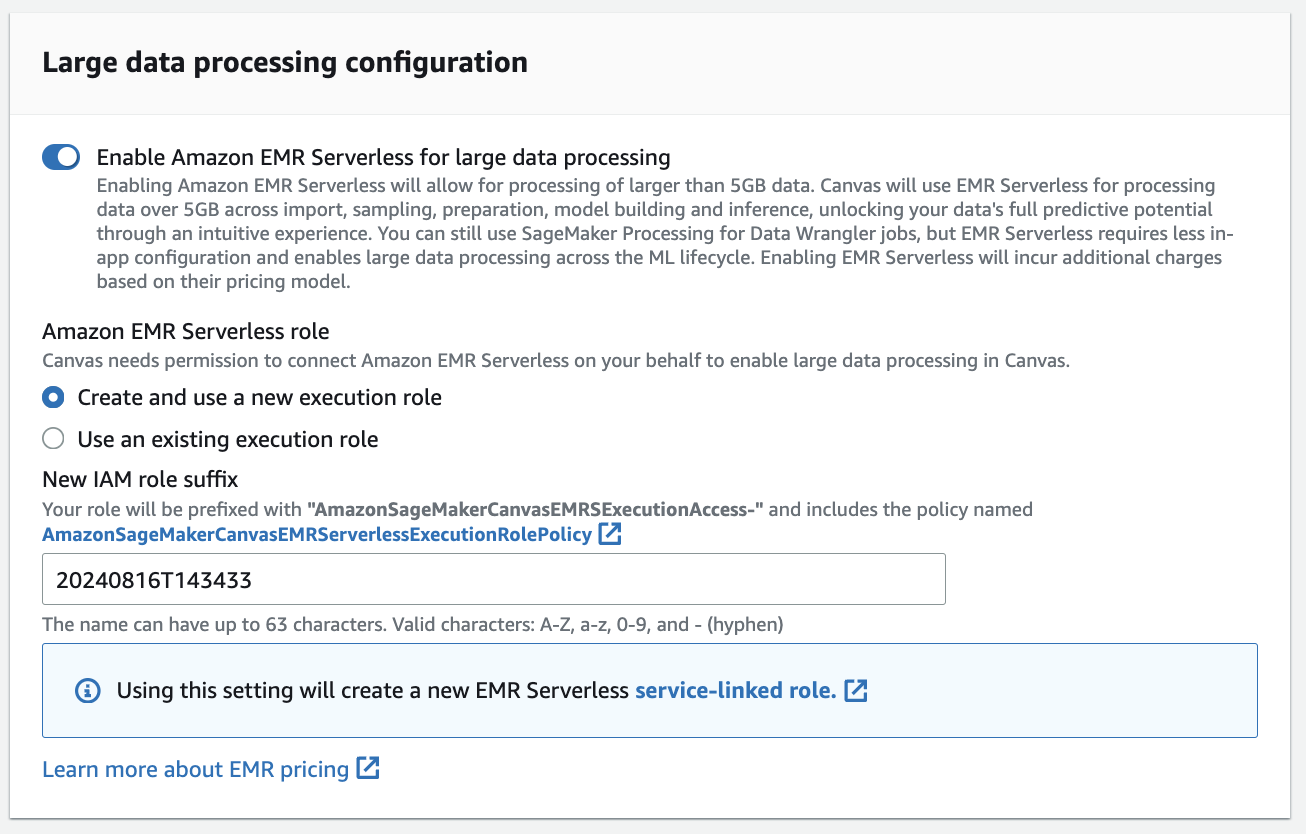Disable the Amazon EMR Serverless toggle switch
1306x834 pixels.
61,157
